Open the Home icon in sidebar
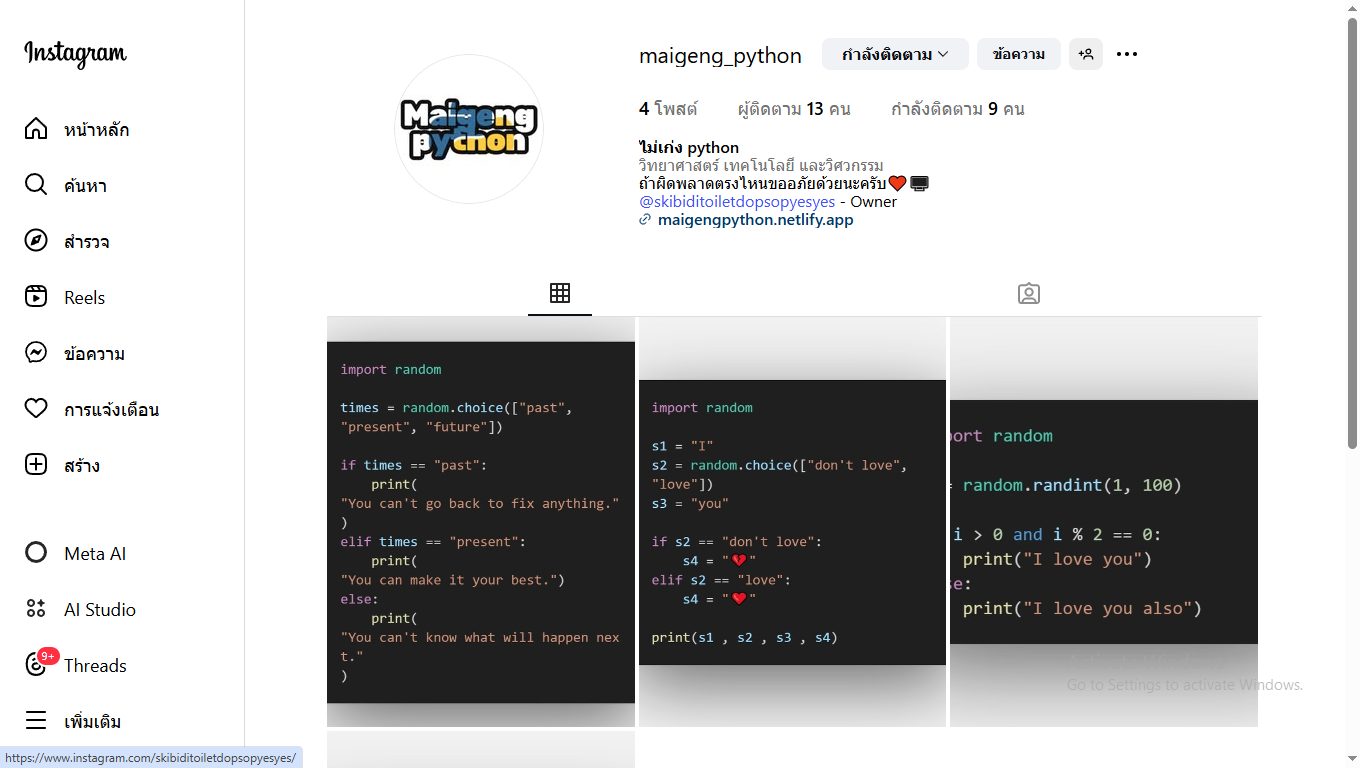 click(36, 129)
